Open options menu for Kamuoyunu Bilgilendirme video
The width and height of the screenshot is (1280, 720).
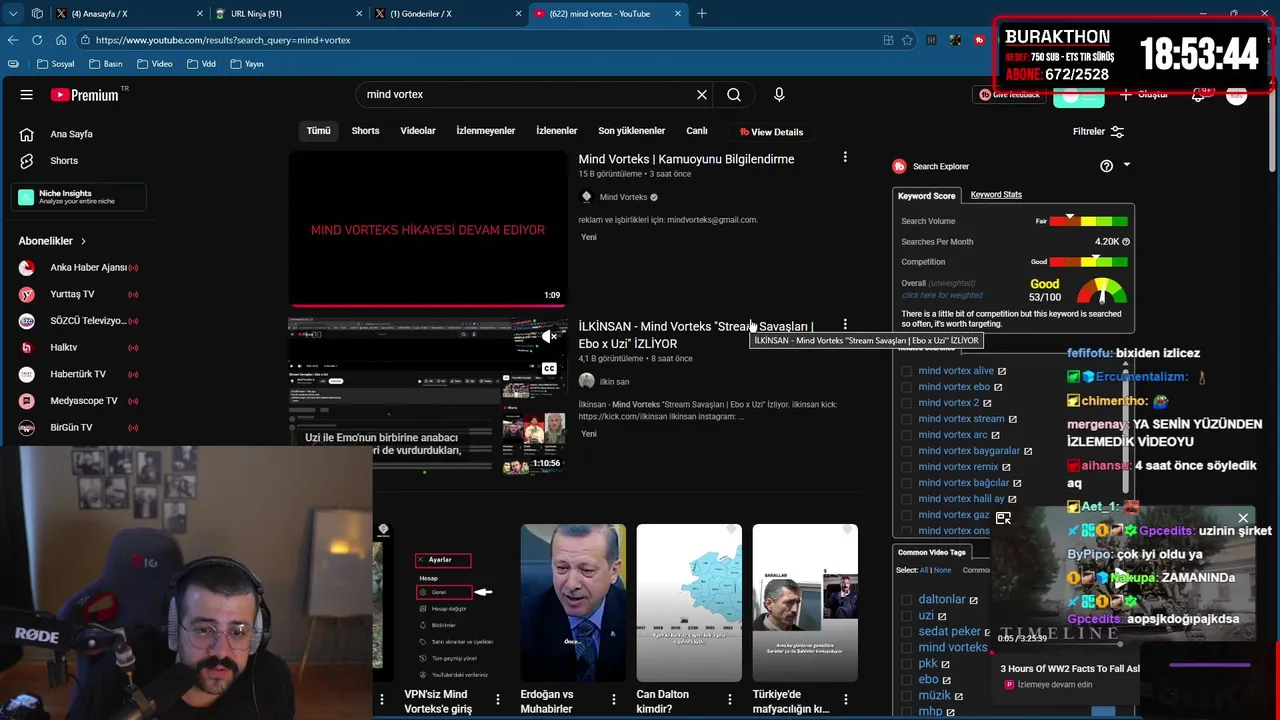845,158
